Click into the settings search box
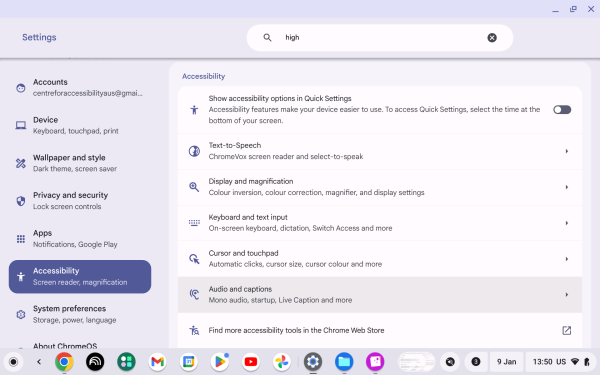The width and height of the screenshot is (600, 375). click(x=380, y=38)
